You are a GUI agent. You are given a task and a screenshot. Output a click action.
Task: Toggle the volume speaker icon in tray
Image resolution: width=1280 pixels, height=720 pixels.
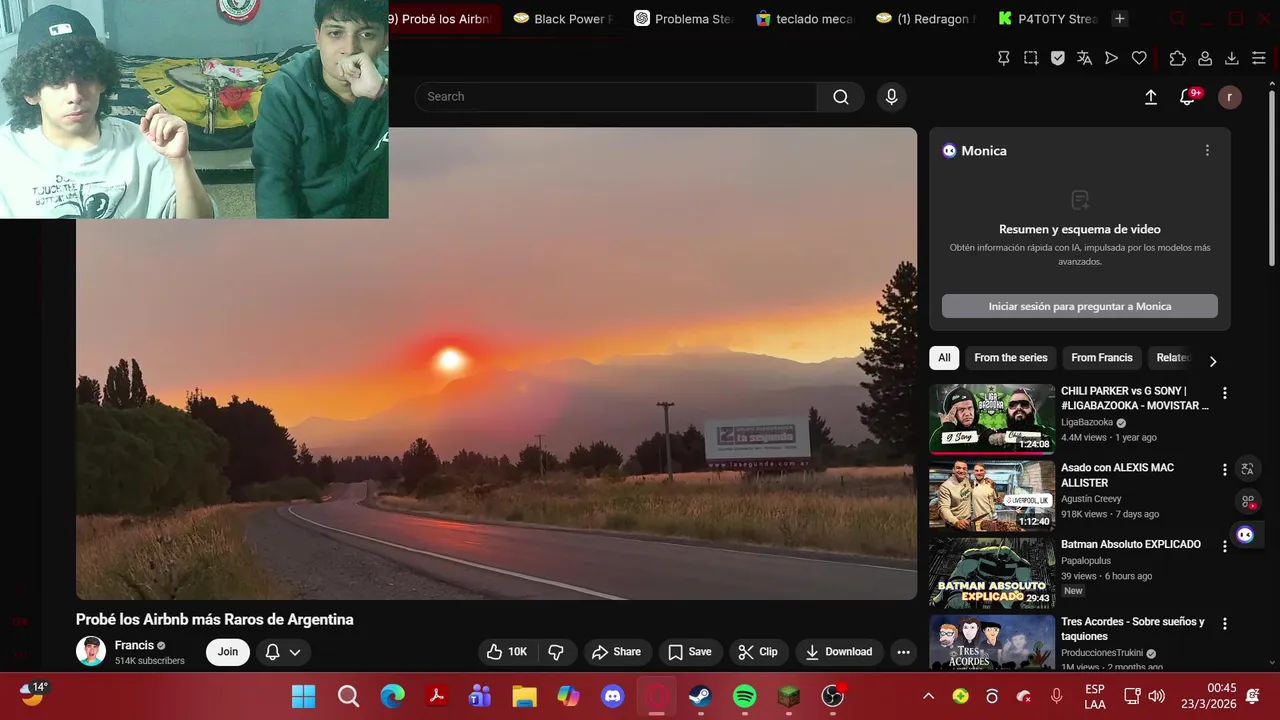coord(1157,696)
